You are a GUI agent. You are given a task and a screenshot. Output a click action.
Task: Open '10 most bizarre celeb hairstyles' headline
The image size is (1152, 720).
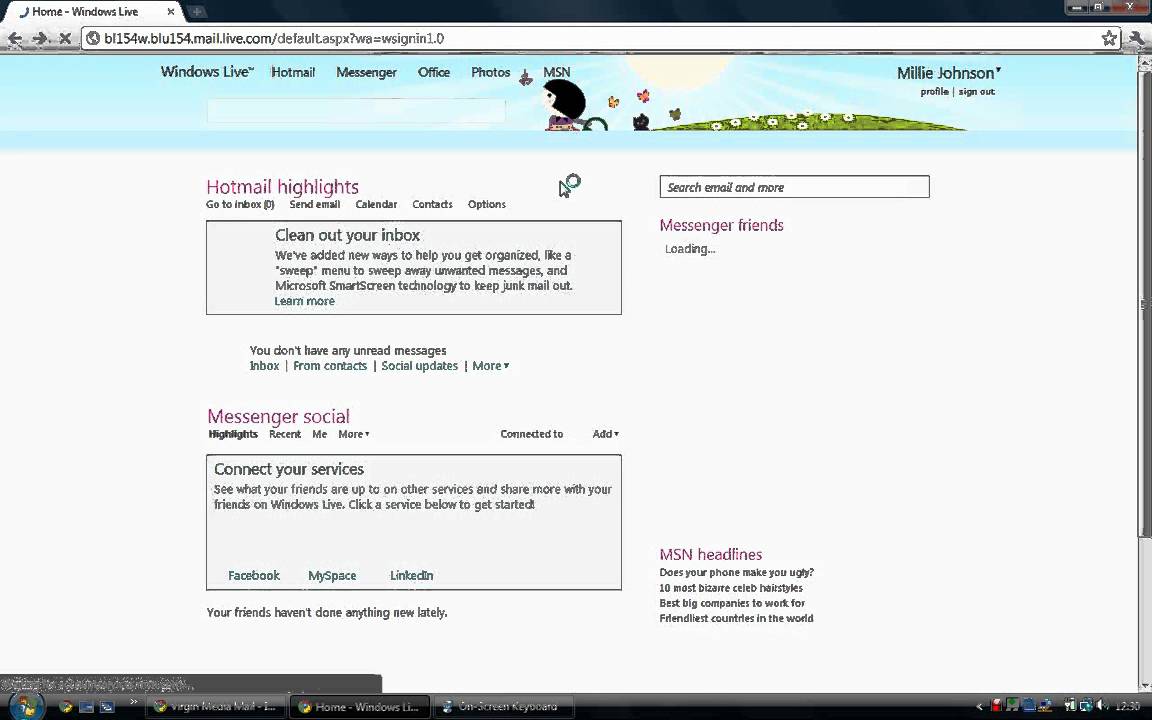(730, 588)
